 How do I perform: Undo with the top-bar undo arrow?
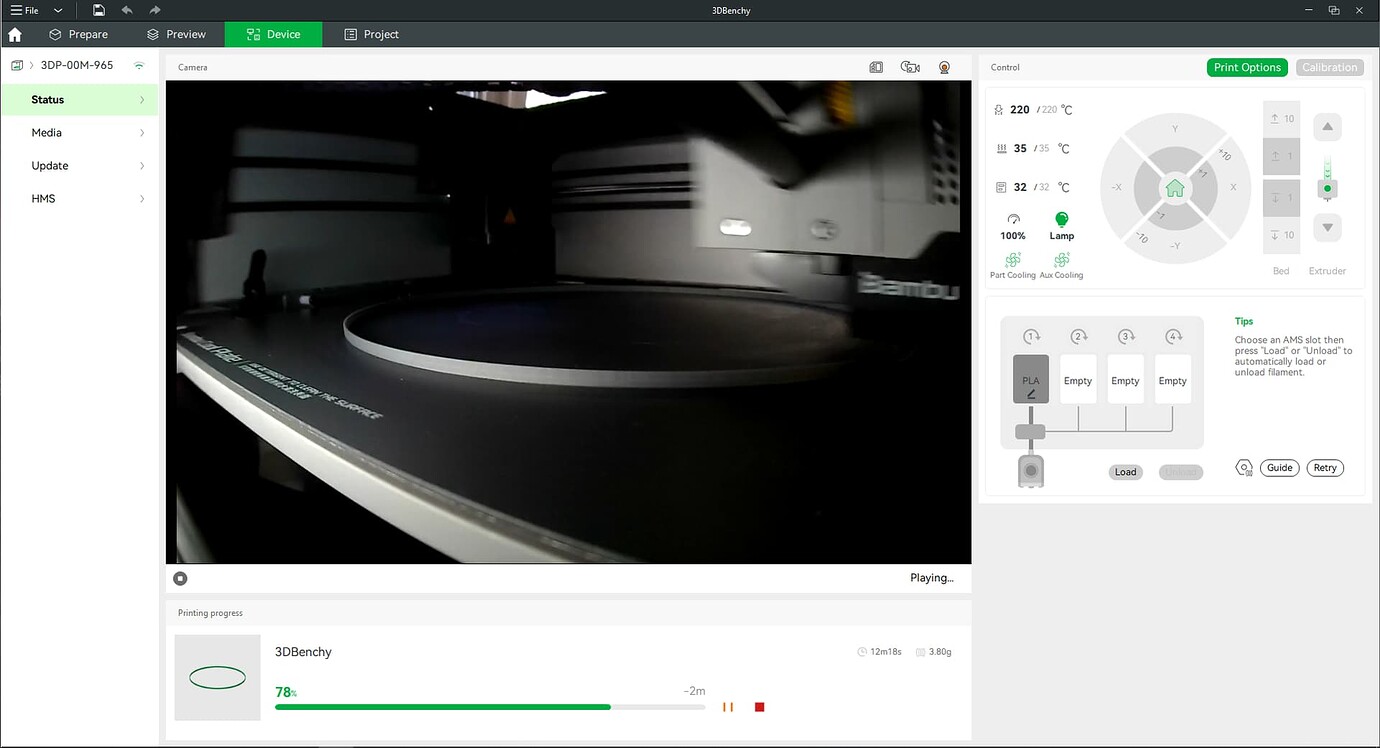tap(126, 10)
